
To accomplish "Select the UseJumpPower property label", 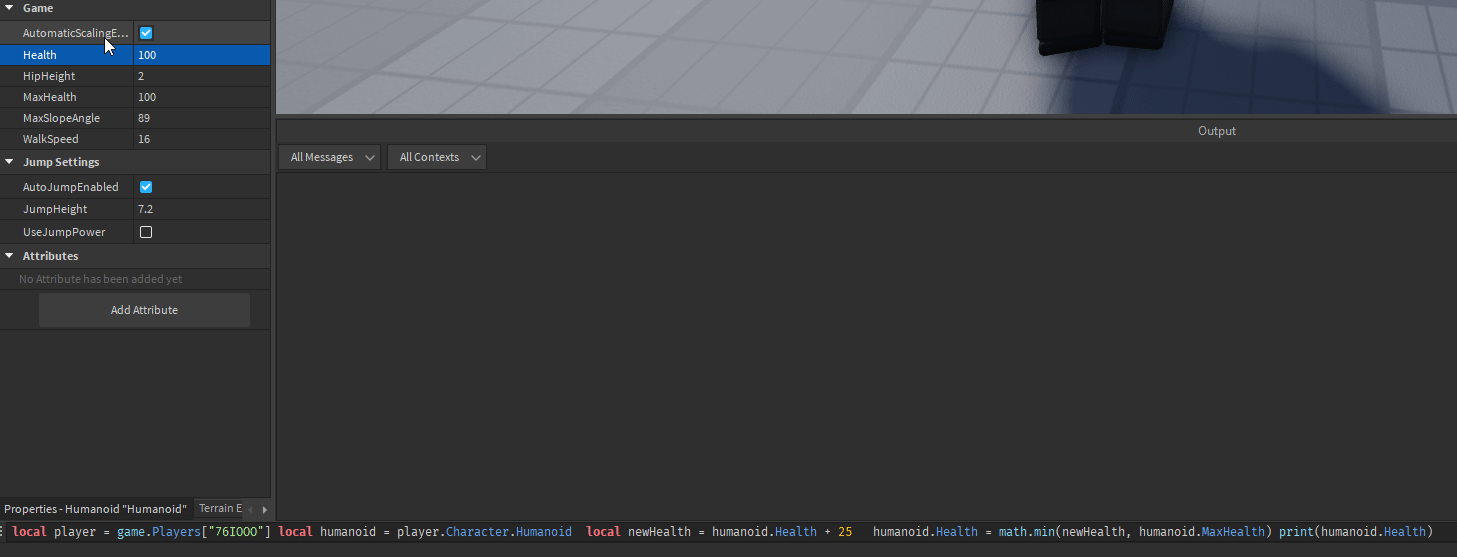I will [64, 232].
